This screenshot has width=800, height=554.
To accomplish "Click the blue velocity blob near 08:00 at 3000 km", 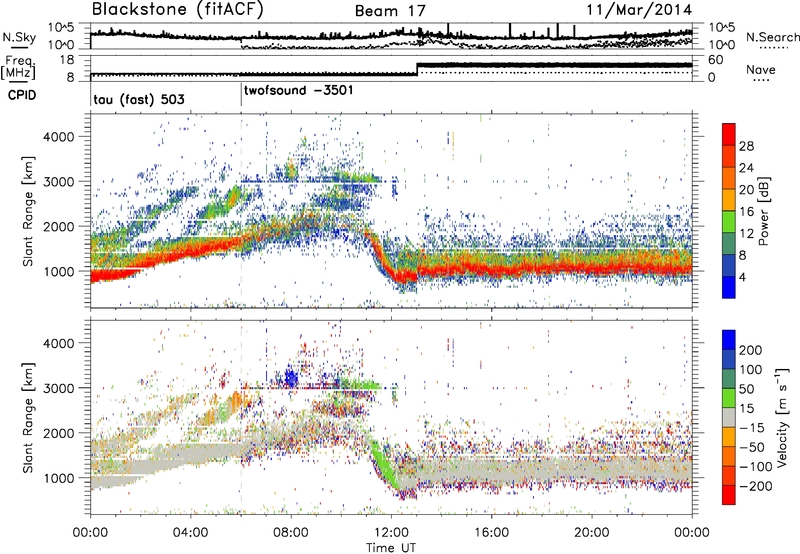I will click(290, 378).
